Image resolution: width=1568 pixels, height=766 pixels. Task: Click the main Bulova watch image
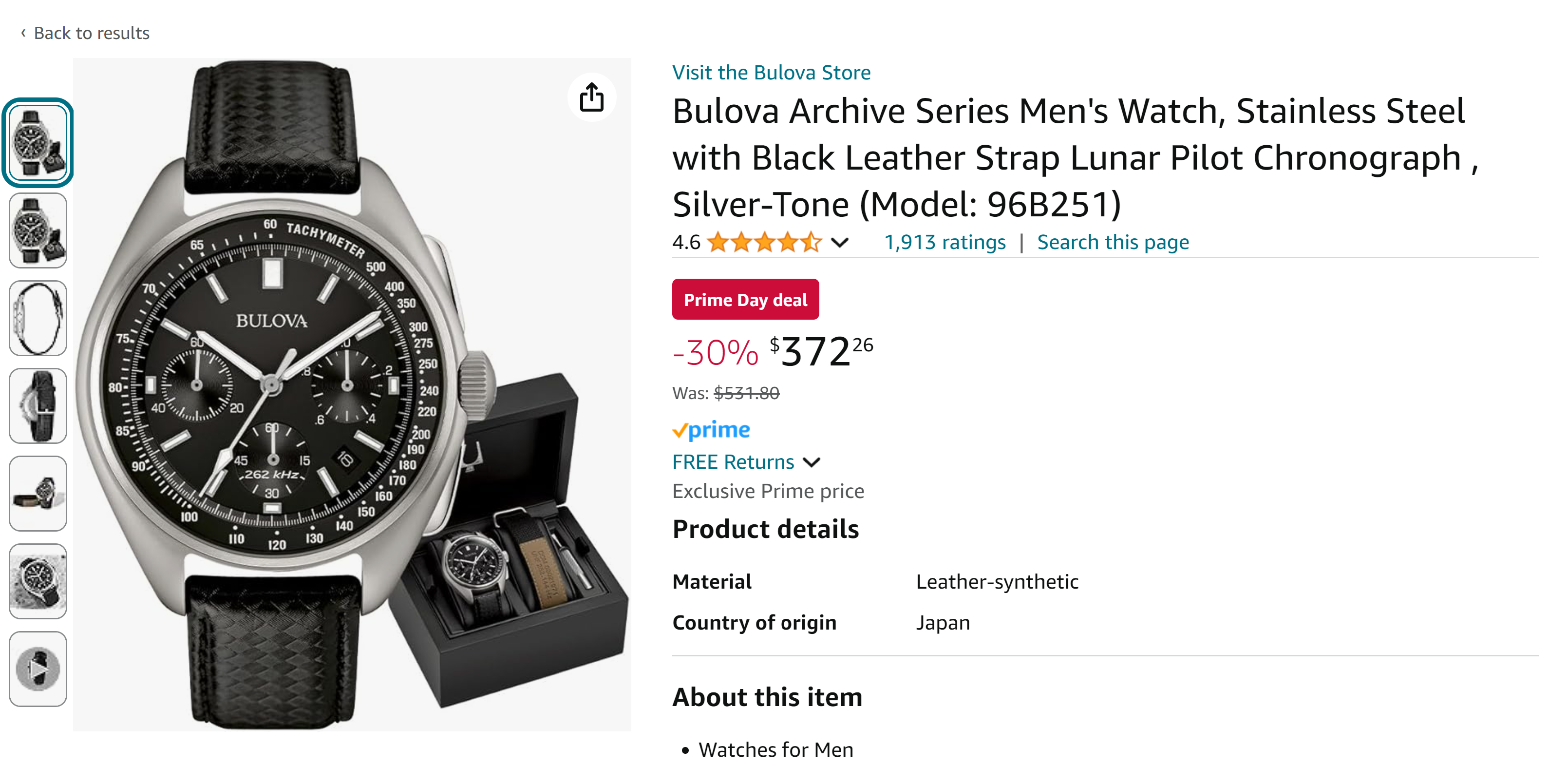352,395
